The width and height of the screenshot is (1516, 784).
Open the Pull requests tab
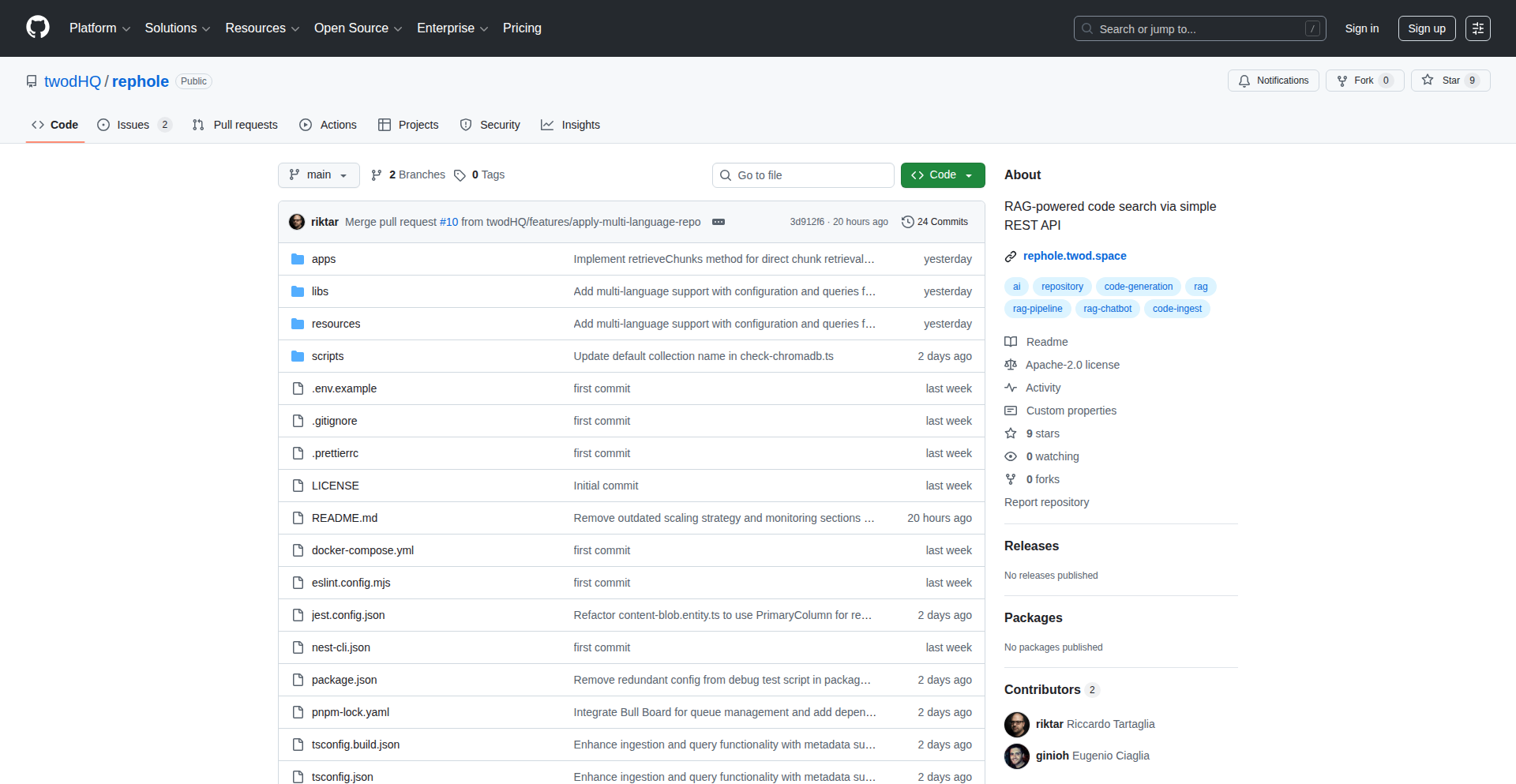(235, 125)
